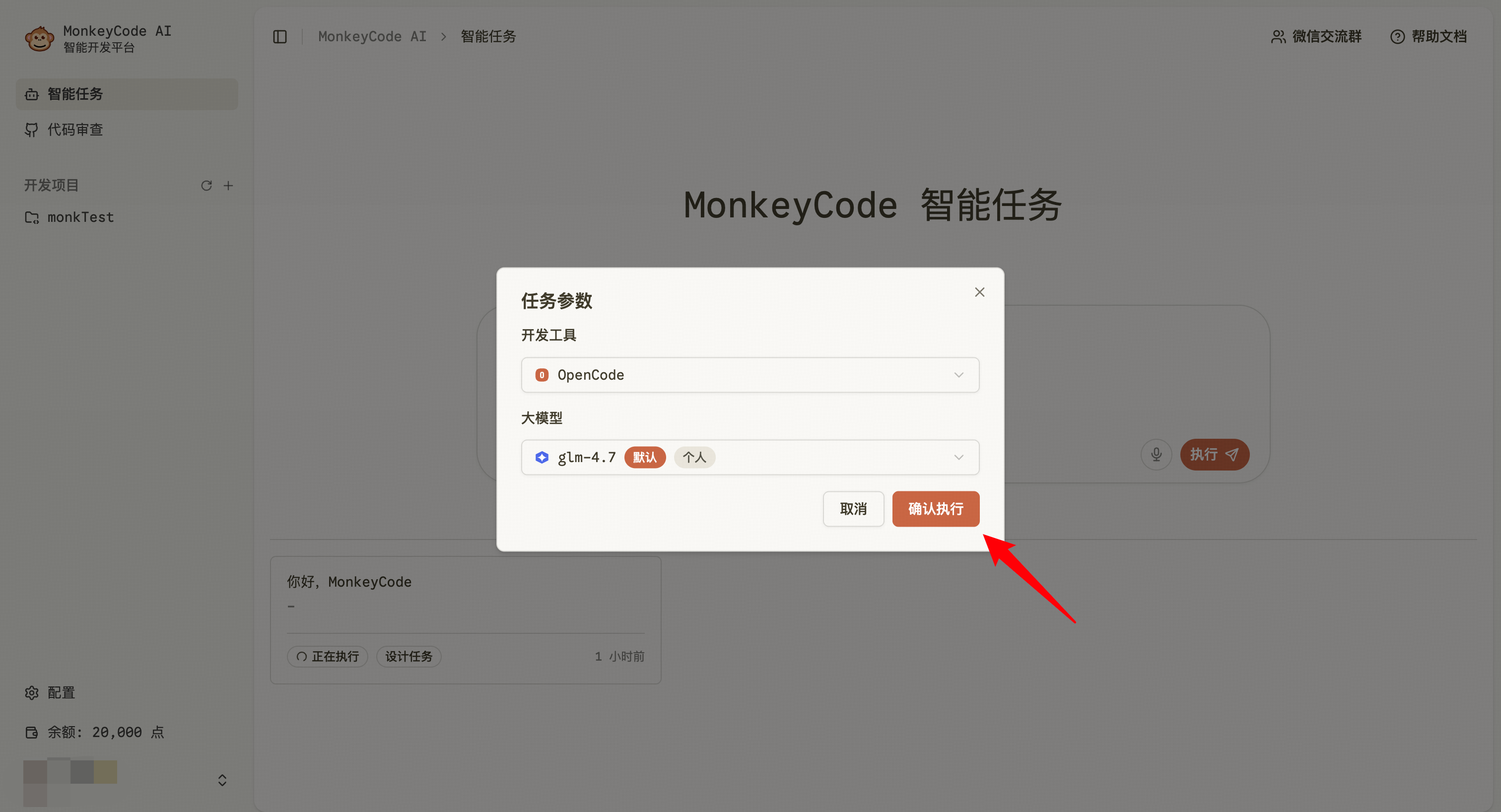The height and width of the screenshot is (812, 1501).
Task: Open the 帮助文档 link
Action: coord(1428,37)
